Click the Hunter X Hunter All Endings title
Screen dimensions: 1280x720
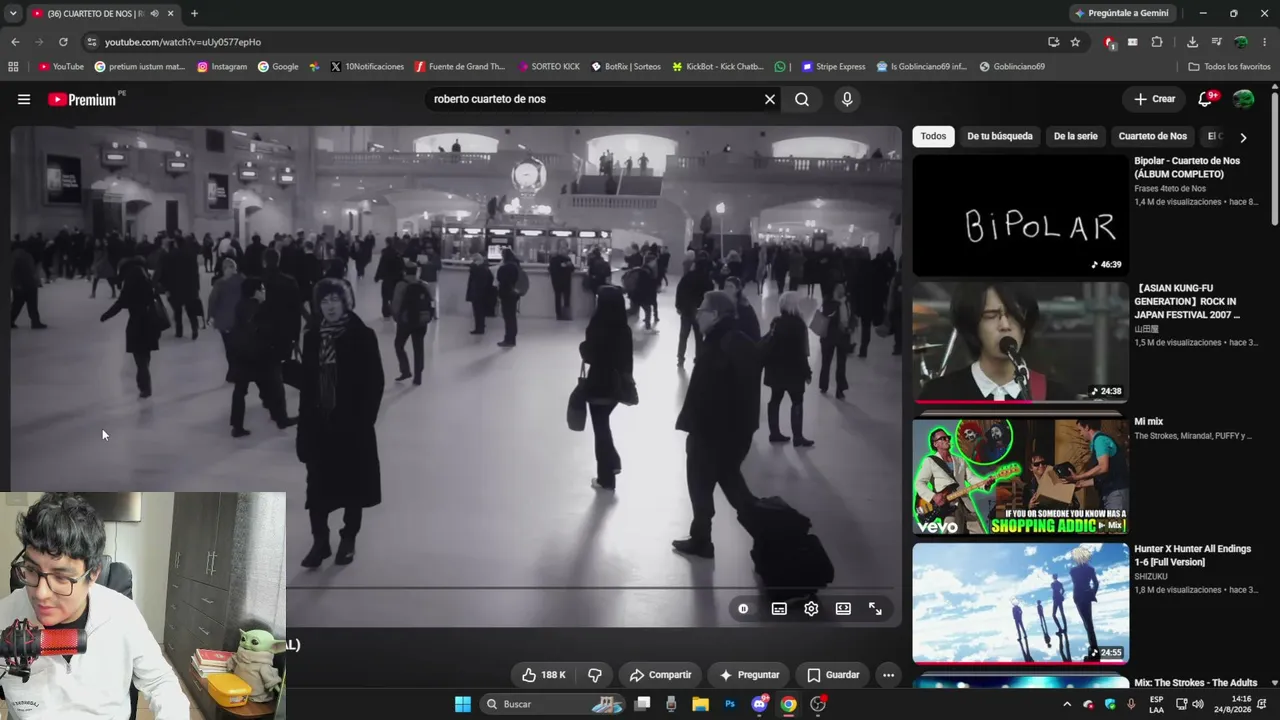[x=1192, y=555]
